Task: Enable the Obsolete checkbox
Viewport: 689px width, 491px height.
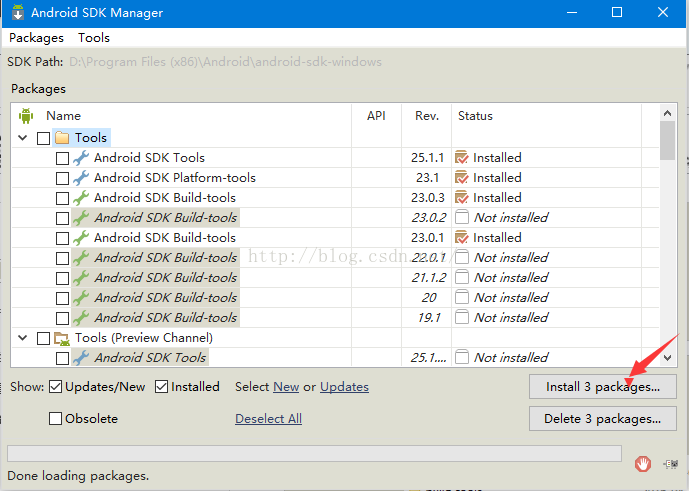Action: [56, 419]
